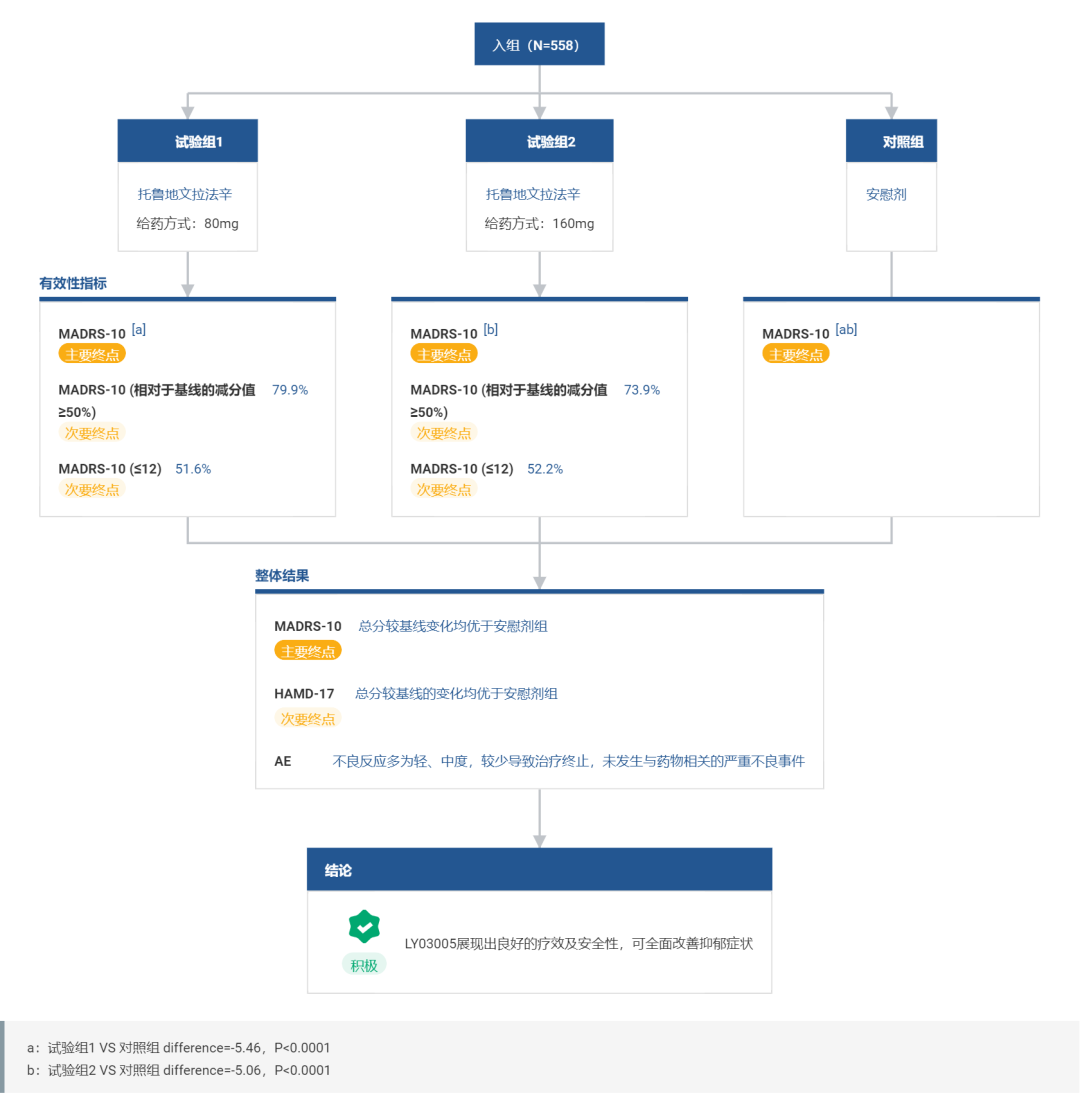Click MADRS-10 (≤12) label in 试验组1

(110, 469)
